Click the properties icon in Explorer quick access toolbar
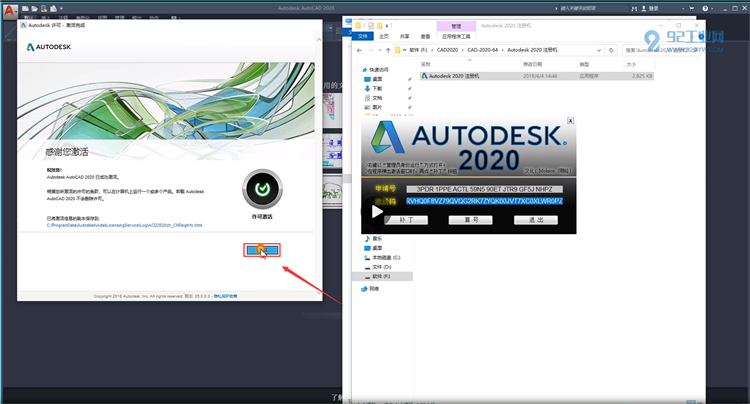The width and height of the screenshot is (750, 404). (x=371, y=26)
